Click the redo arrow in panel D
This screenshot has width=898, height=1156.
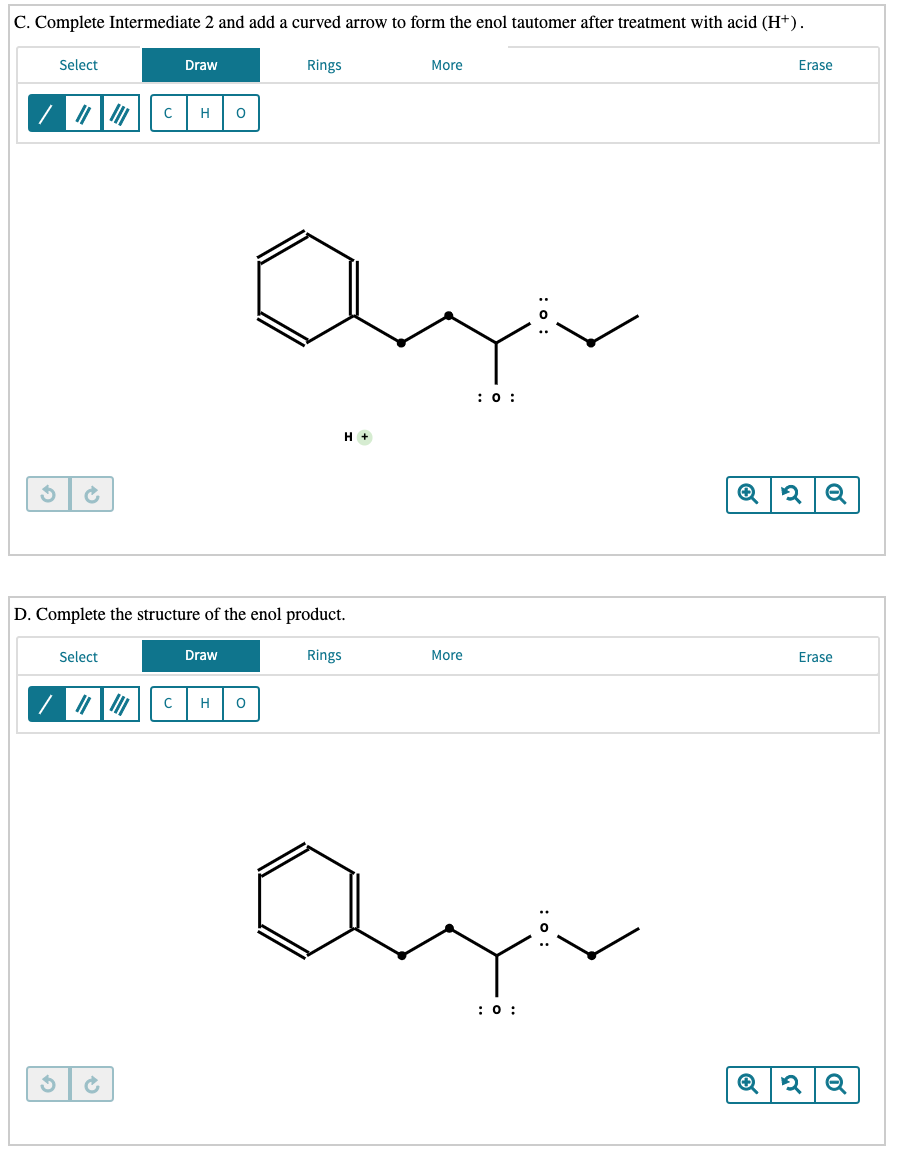click(x=91, y=1084)
